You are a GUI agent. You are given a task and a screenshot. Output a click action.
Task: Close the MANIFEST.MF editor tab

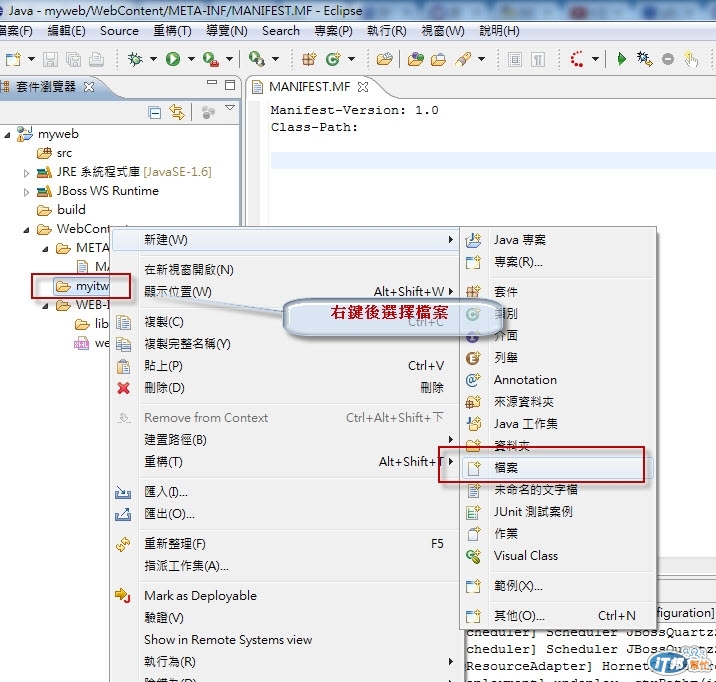(x=363, y=87)
